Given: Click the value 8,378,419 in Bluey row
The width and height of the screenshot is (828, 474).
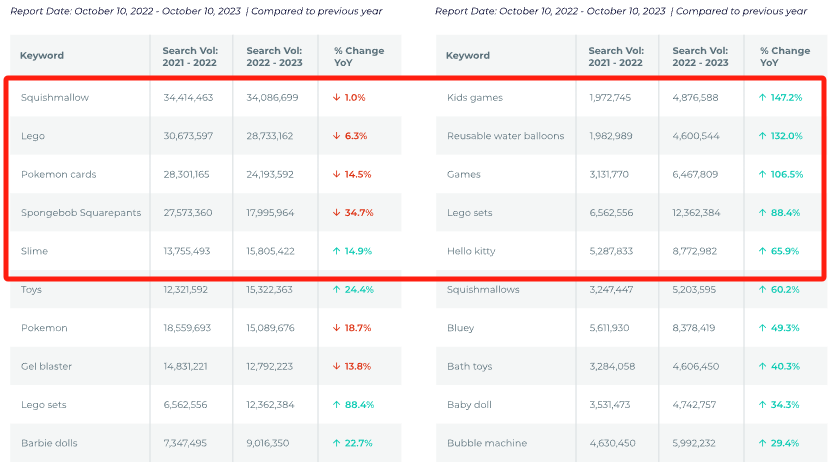Looking at the screenshot, I should pyautogui.click(x=694, y=328).
